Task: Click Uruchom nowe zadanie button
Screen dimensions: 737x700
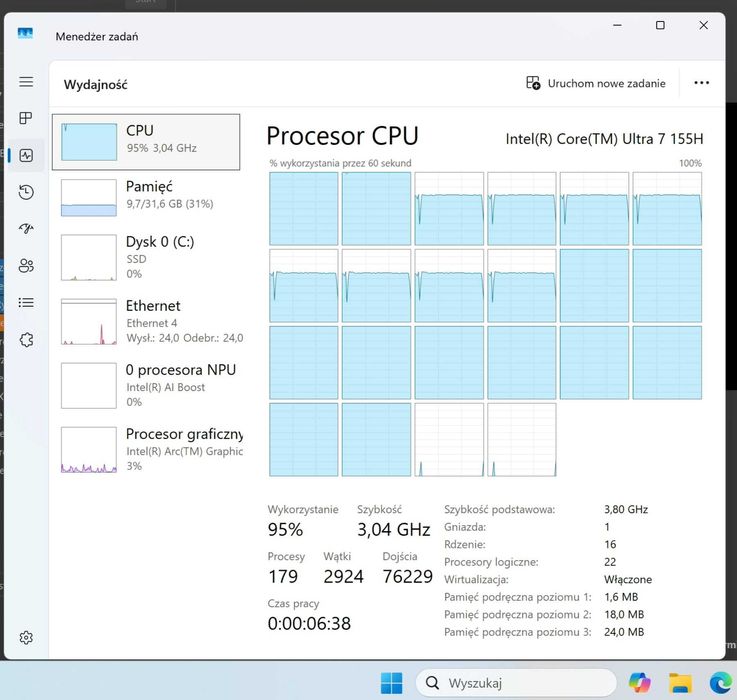Action: click(596, 83)
